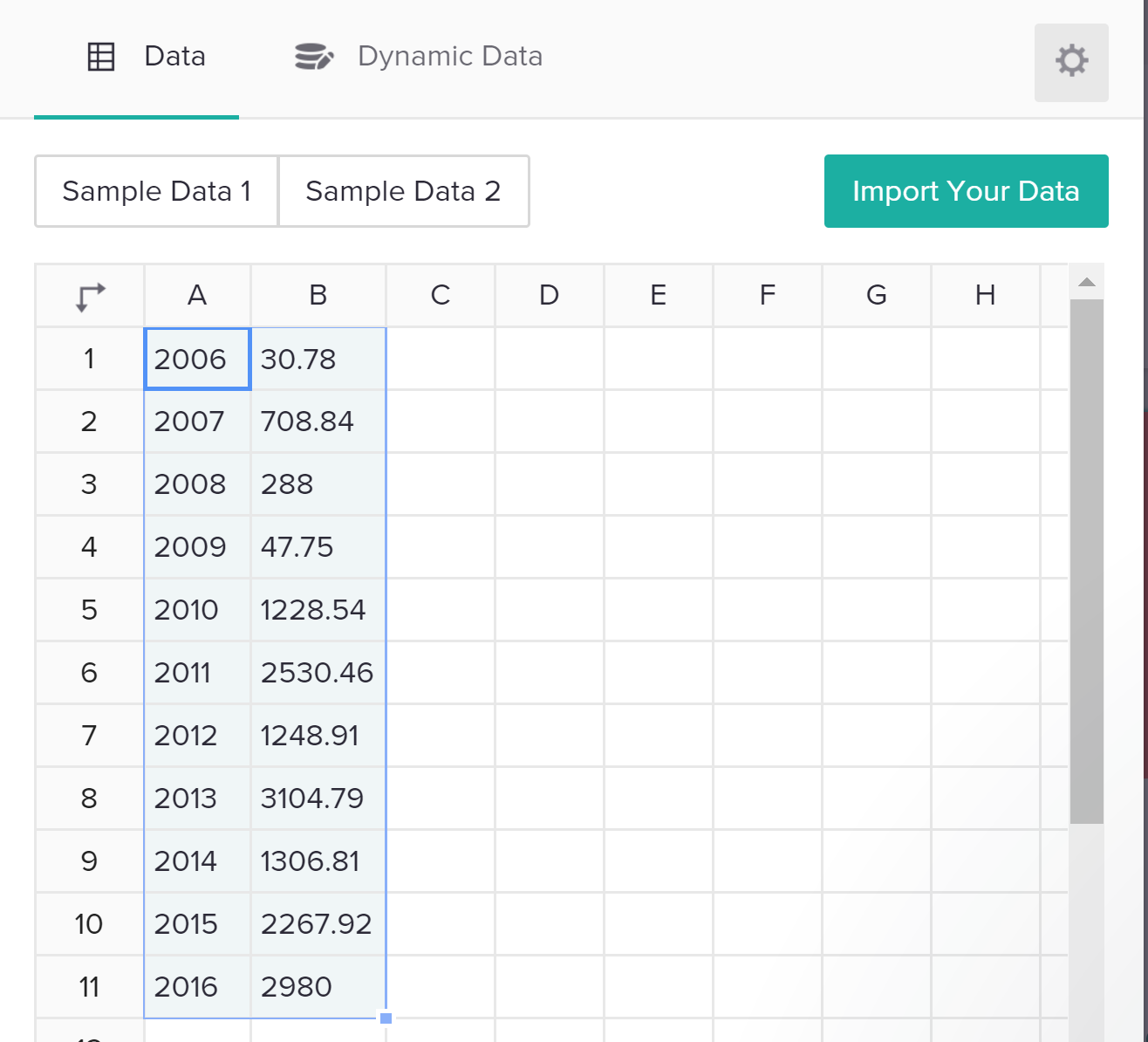Load Sample Data 1
The height and width of the screenshot is (1042, 1148).
pyautogui.click(x=157, y=191)
